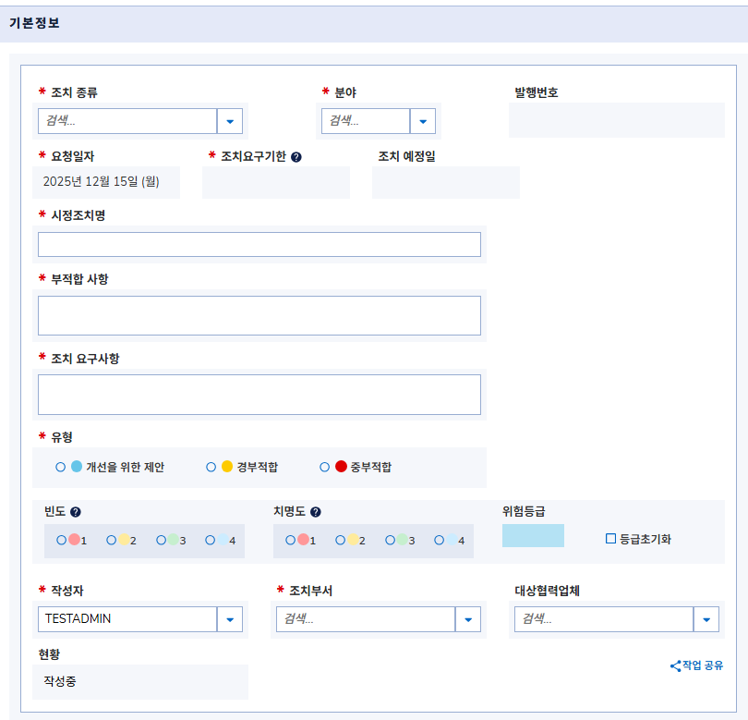Screen dimensions: 748x720
Task: Click help icon next to 조치요구기한
Action: pos(297,157)
